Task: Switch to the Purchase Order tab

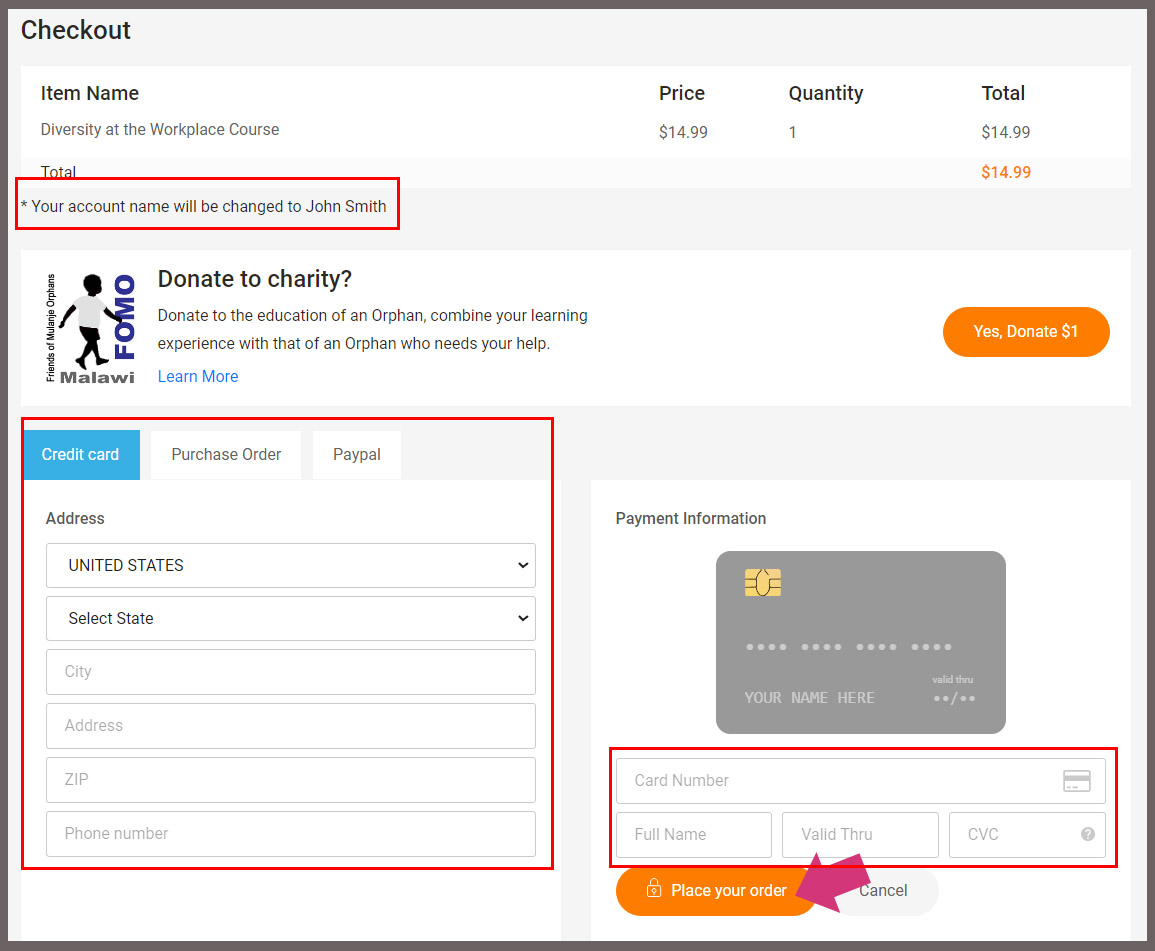Action: click(226, 455)
